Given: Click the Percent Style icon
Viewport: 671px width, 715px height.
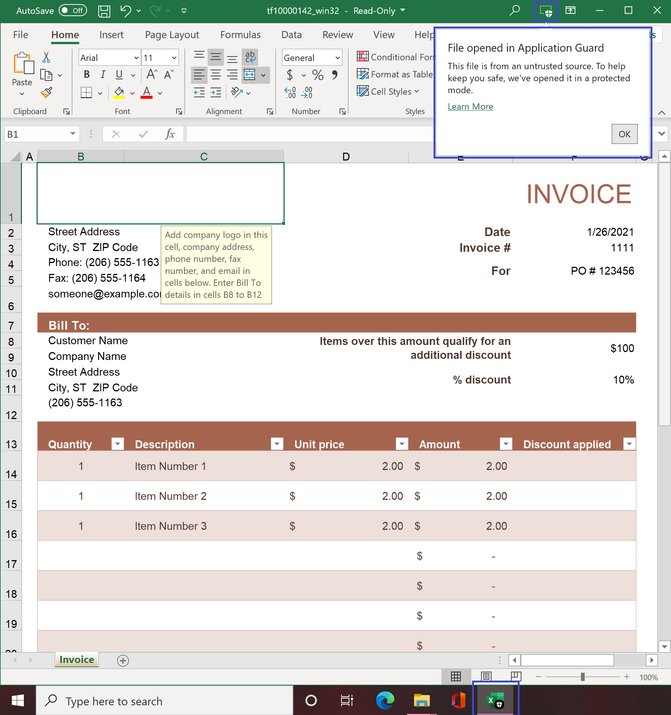Looking at the screenshot, I should tap(318, 75).
